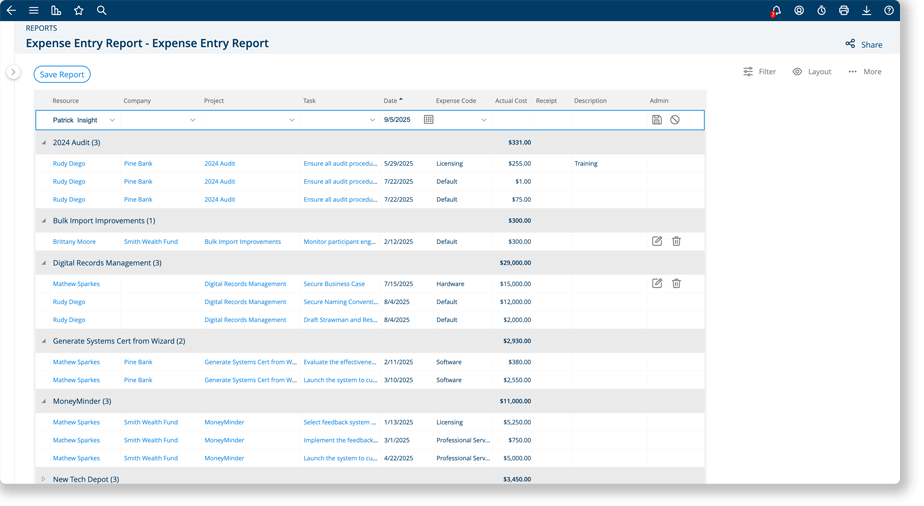Toggle sort on the Date column header
Viewport: 924px width, 506px height.
[x=393, y=100]
